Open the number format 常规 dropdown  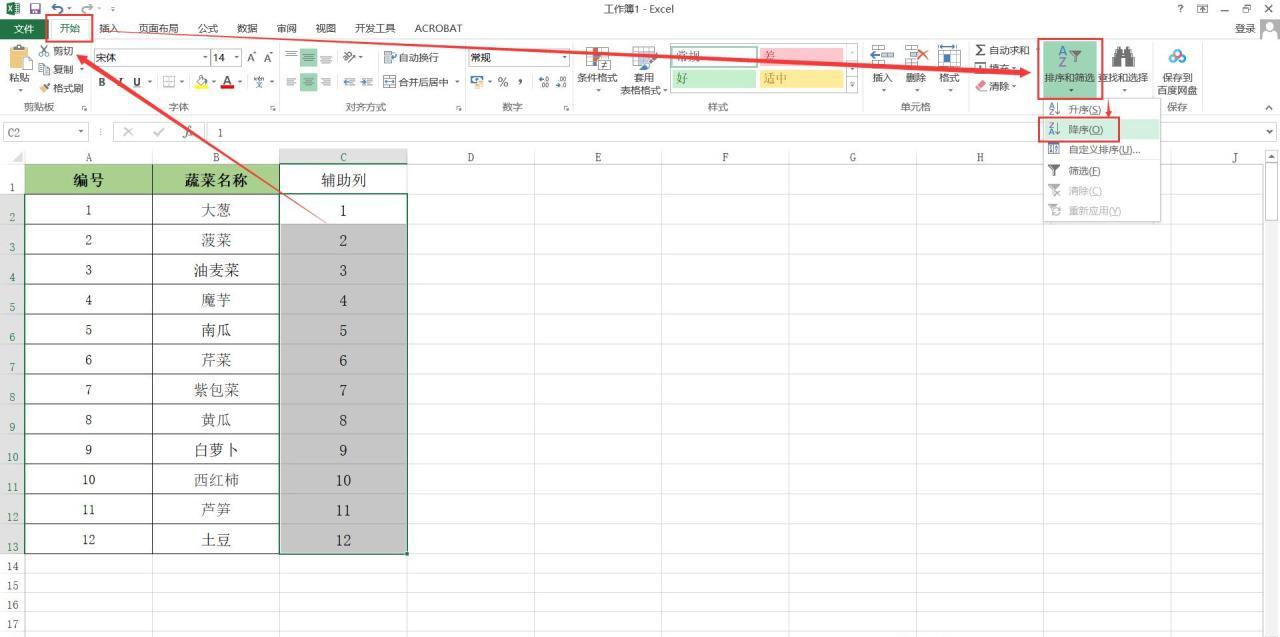(564, 58)
